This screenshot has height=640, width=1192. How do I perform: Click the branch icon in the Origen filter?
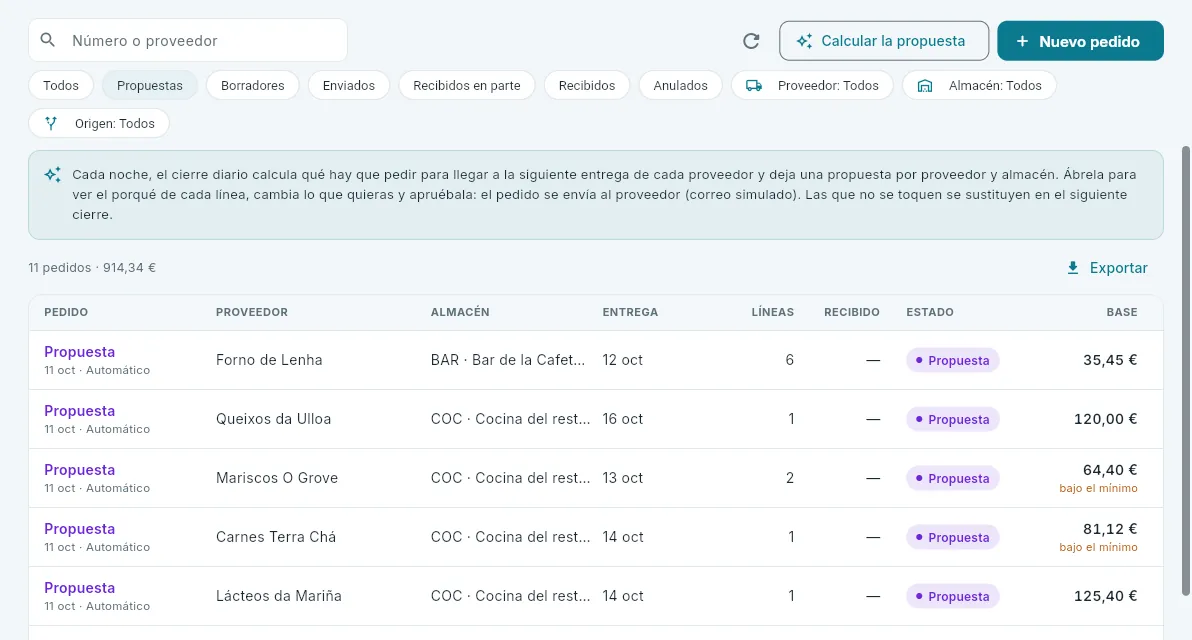tap(51, 123)
